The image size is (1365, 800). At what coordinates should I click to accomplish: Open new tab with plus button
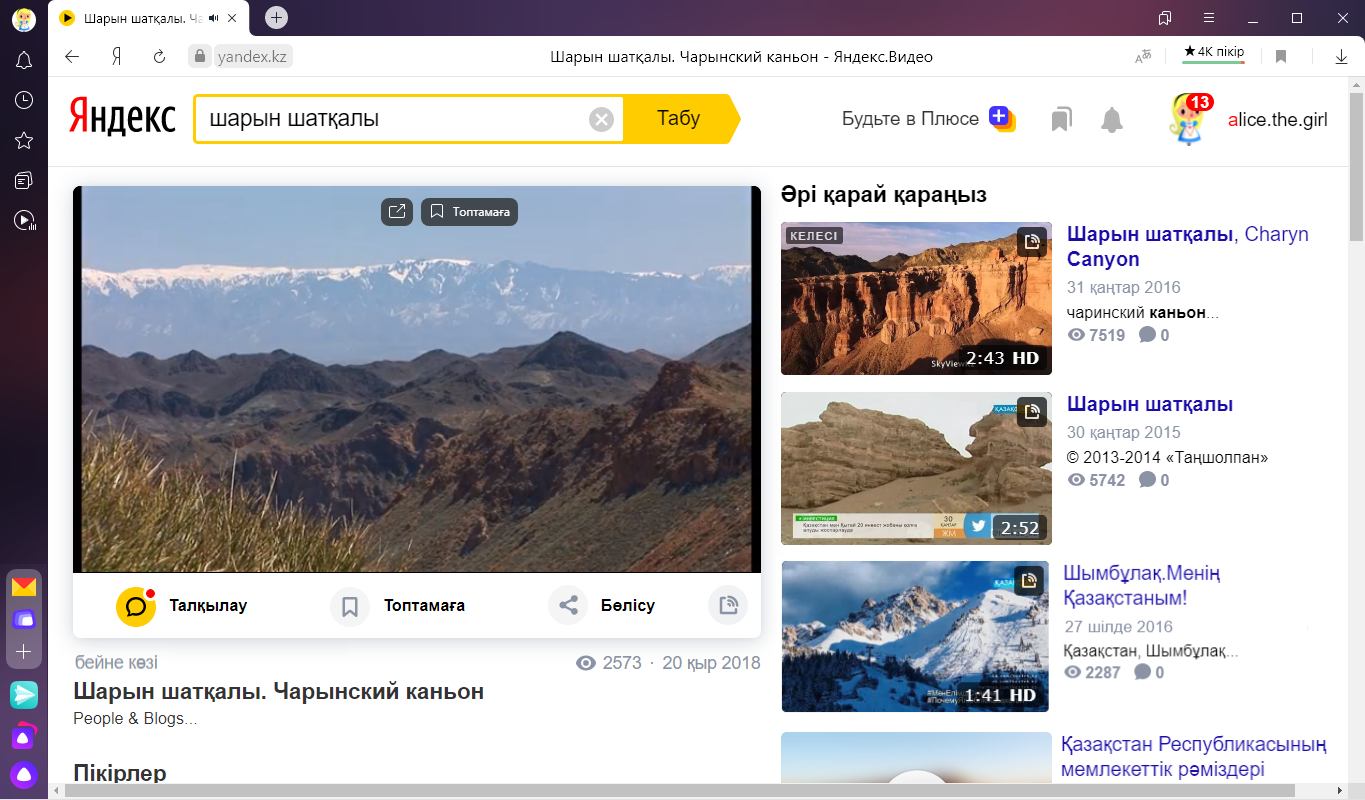pos(277,18)
